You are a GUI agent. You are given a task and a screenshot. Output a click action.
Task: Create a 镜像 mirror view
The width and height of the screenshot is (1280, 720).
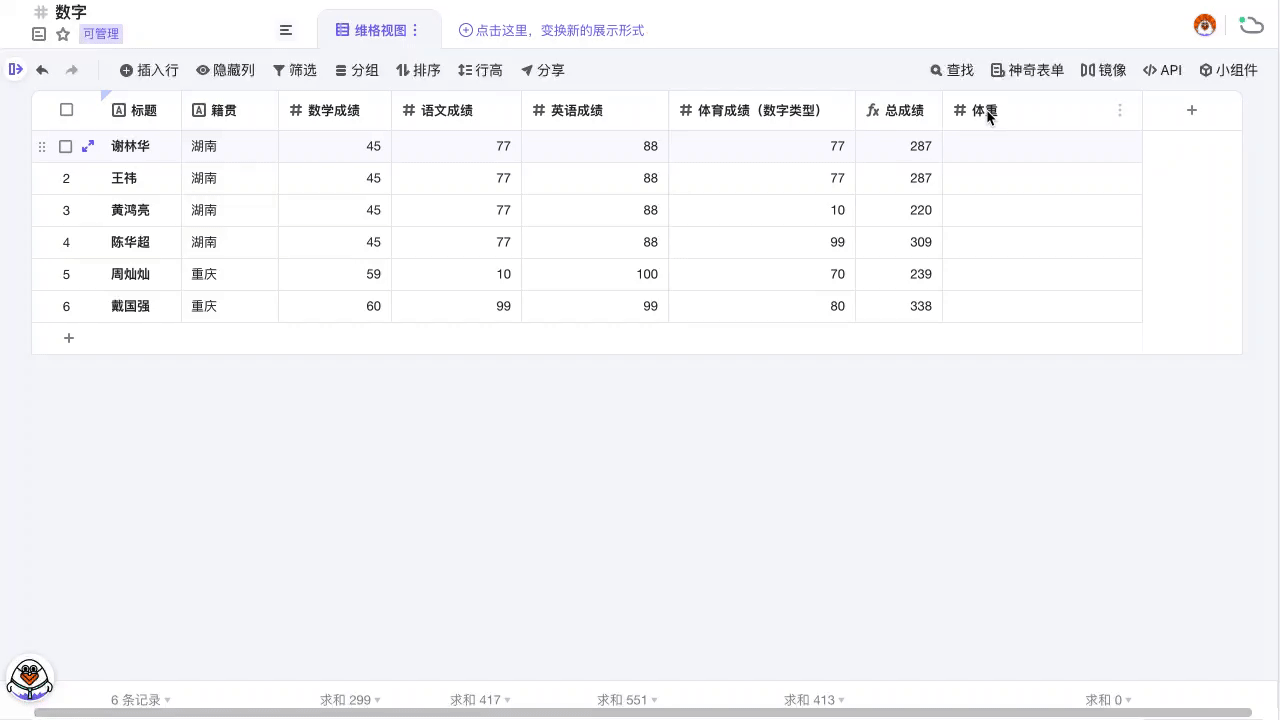pyautogui.click(x=1103, y=70)
